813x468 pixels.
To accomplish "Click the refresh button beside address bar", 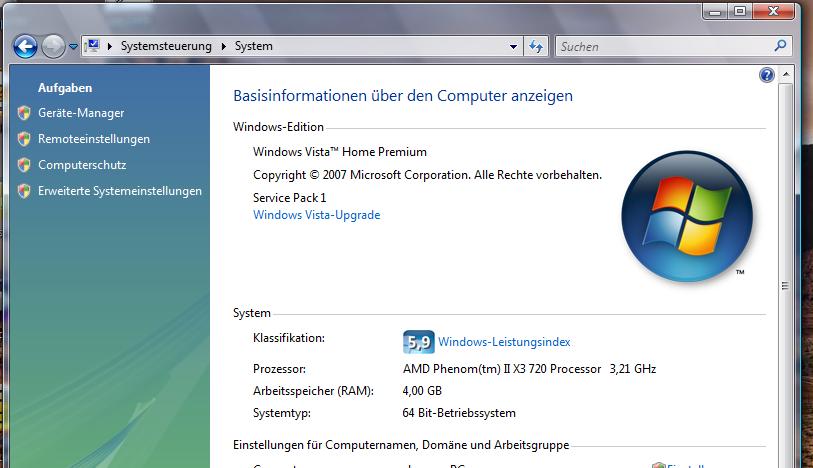I will (536, 47).
